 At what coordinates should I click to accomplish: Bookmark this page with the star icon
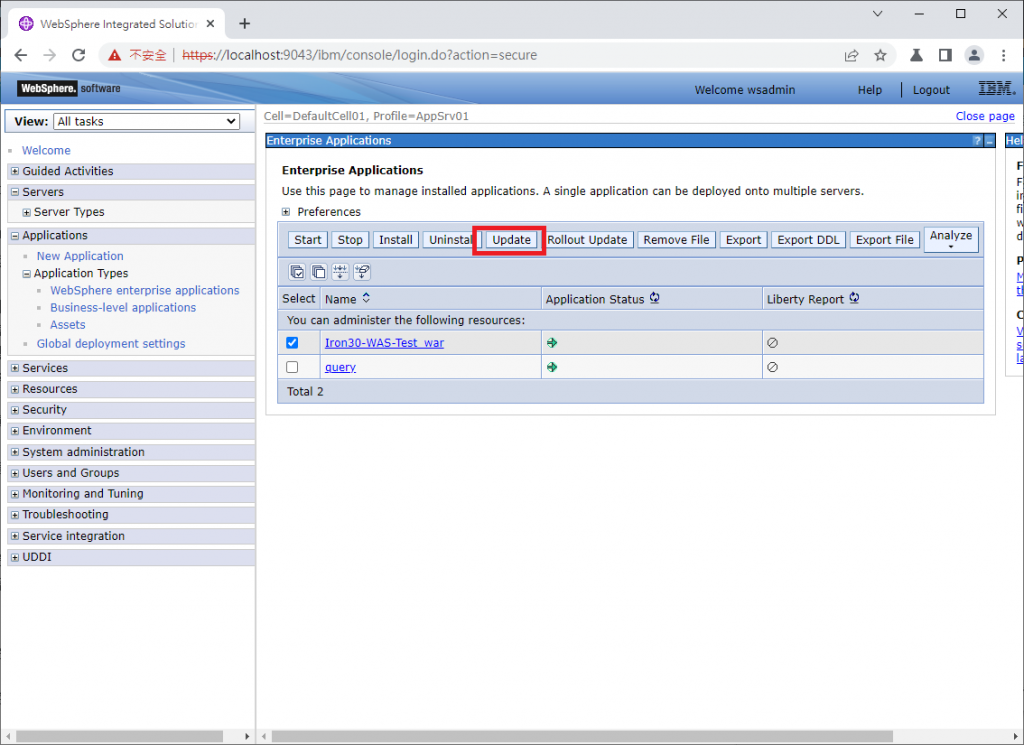[x=880, y=55]
